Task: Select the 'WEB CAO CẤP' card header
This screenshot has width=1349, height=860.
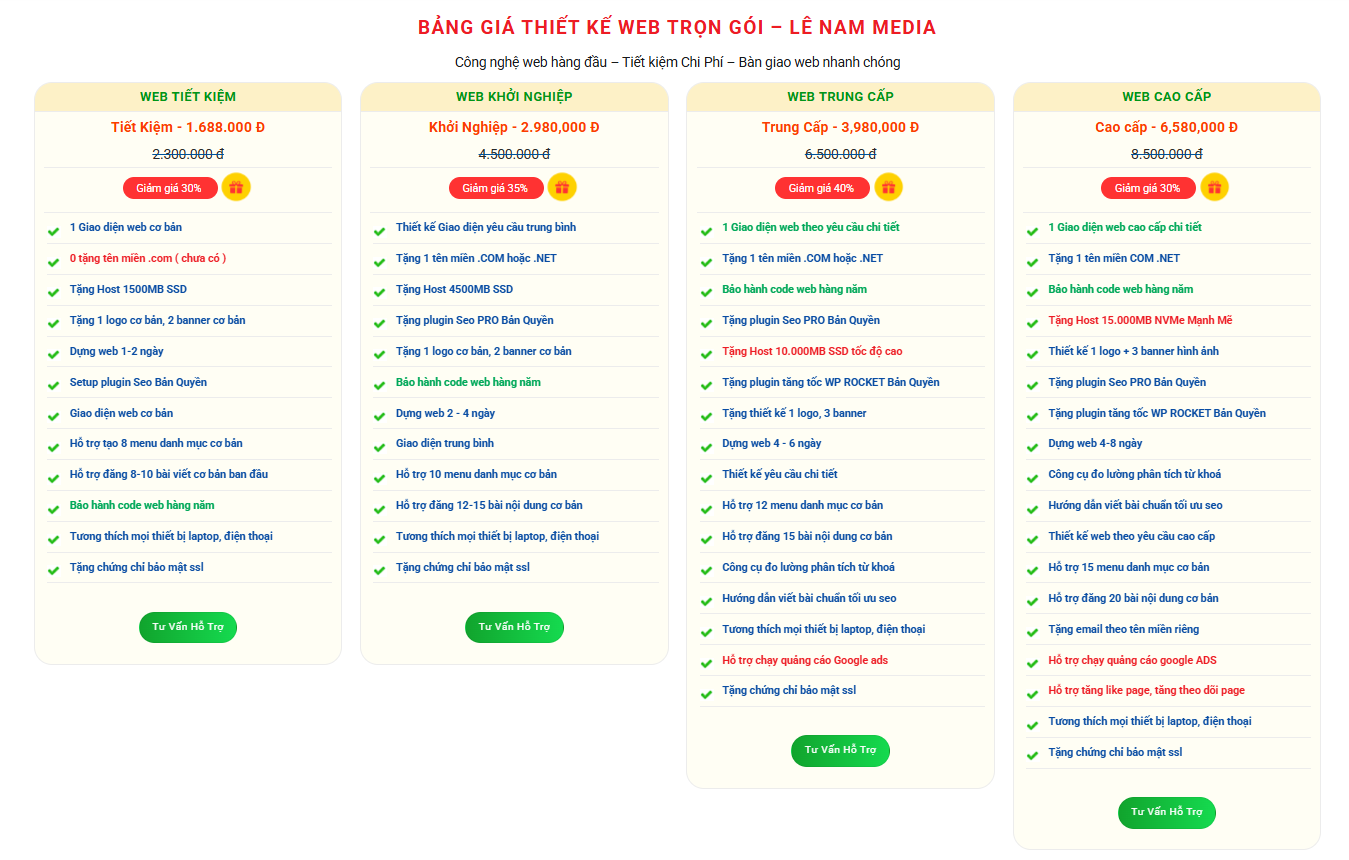Action: pyautogui.click(x=1166, y=97)
